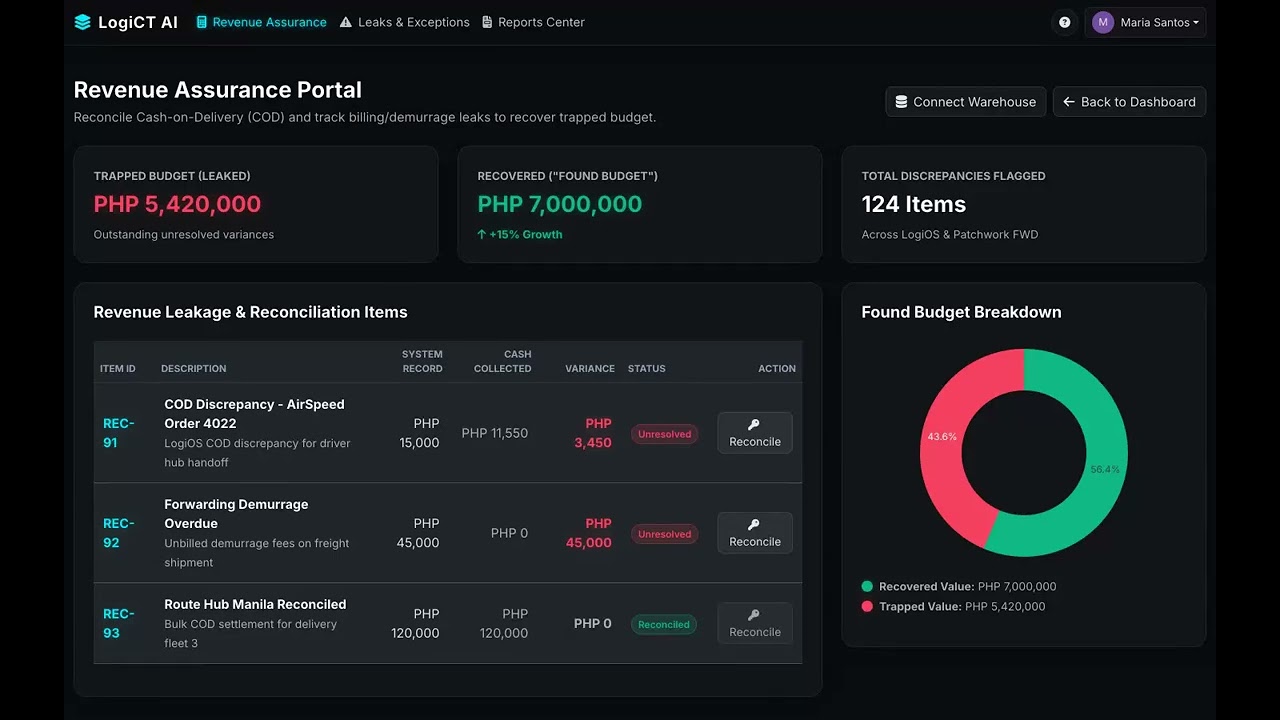Click the VARIANCE column header

(x=590, y=369)
